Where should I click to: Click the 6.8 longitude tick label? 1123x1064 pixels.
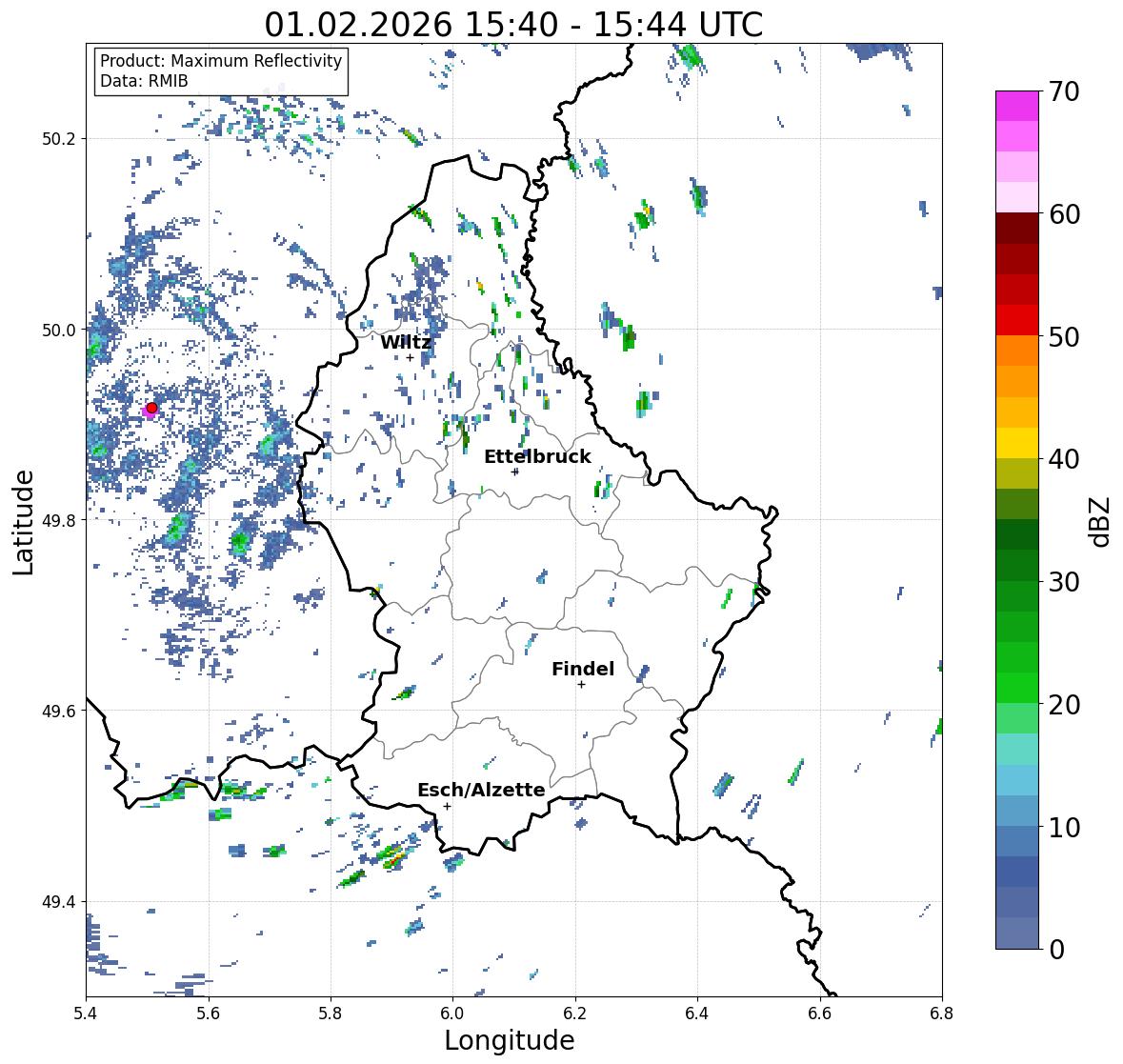pyautogui.click(x=942, y=1014)
